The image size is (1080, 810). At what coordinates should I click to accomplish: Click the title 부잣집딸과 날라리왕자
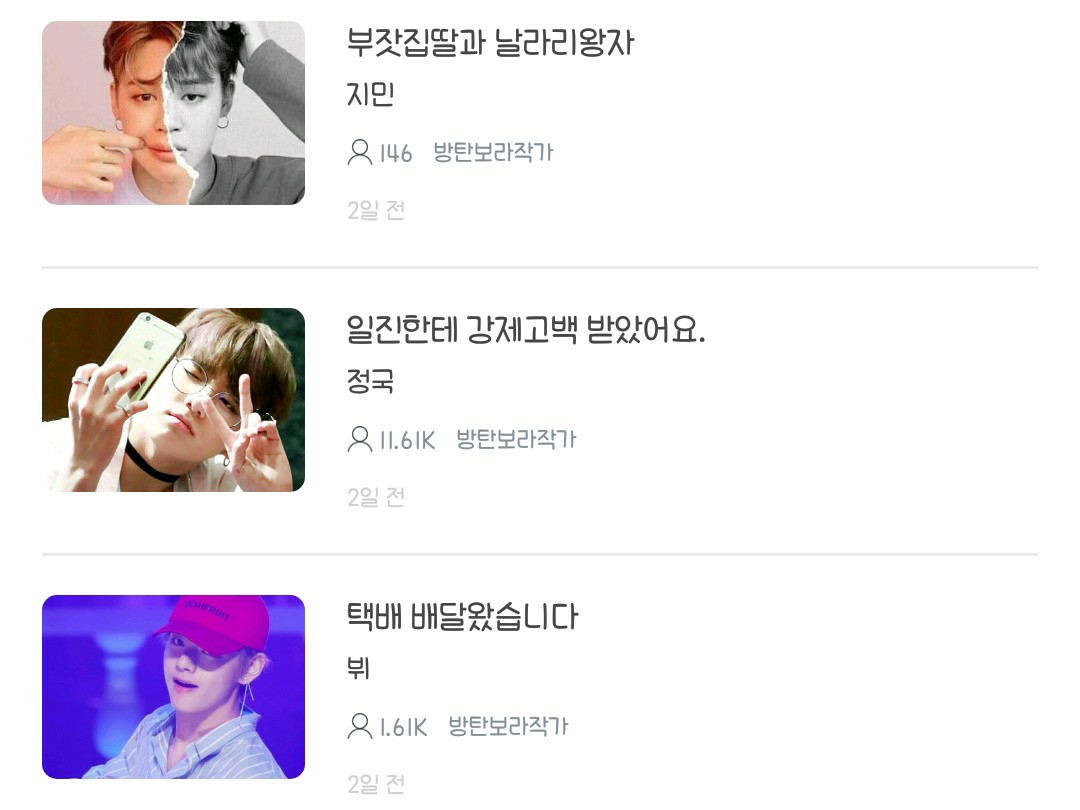(490, 42)
